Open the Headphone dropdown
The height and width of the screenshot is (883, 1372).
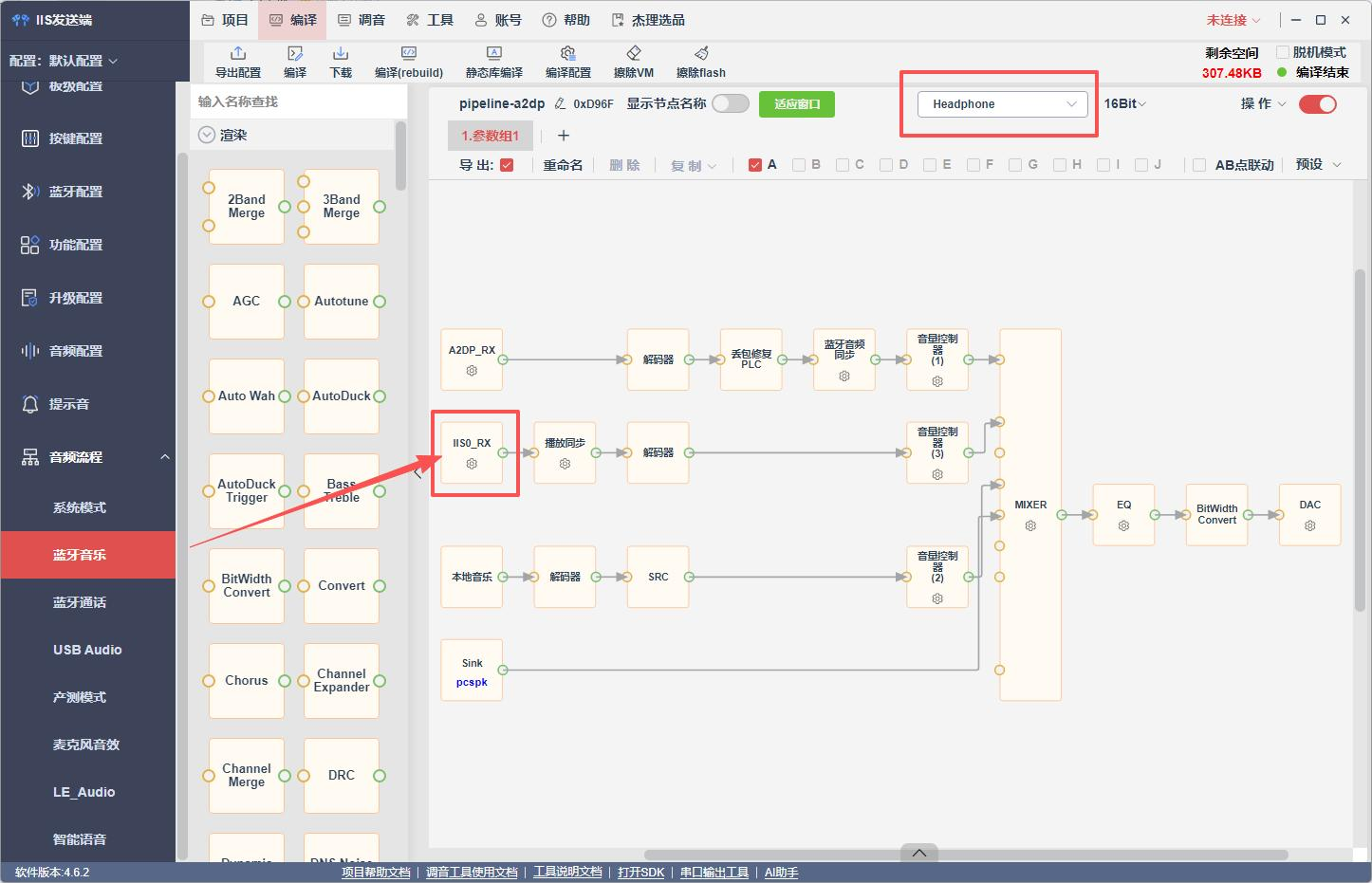1002,104
